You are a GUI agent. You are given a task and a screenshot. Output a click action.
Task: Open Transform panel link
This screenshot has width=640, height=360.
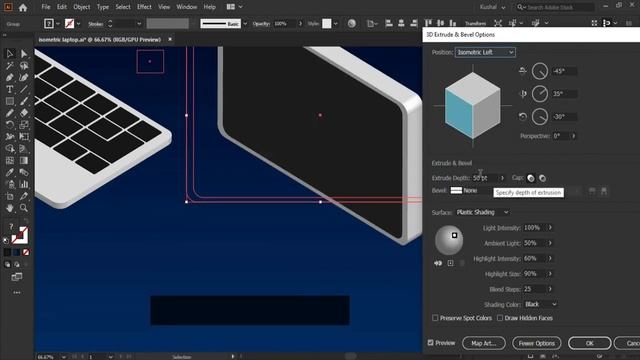(476, 24)
